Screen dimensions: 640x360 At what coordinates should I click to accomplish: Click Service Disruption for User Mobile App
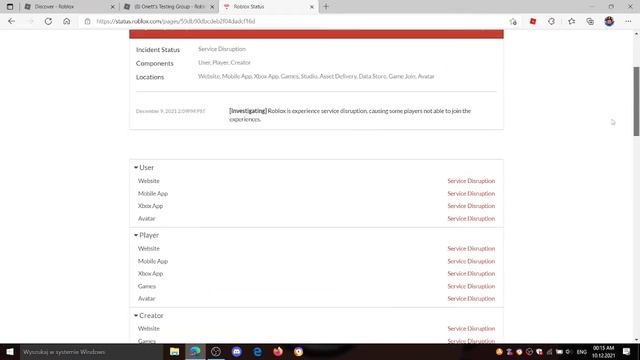click(x=471, y=193)
